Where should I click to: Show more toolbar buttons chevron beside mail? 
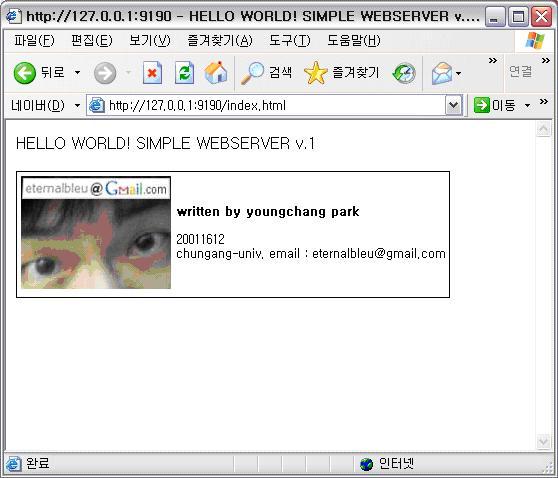pyautogui.click(x=493, y=61)
